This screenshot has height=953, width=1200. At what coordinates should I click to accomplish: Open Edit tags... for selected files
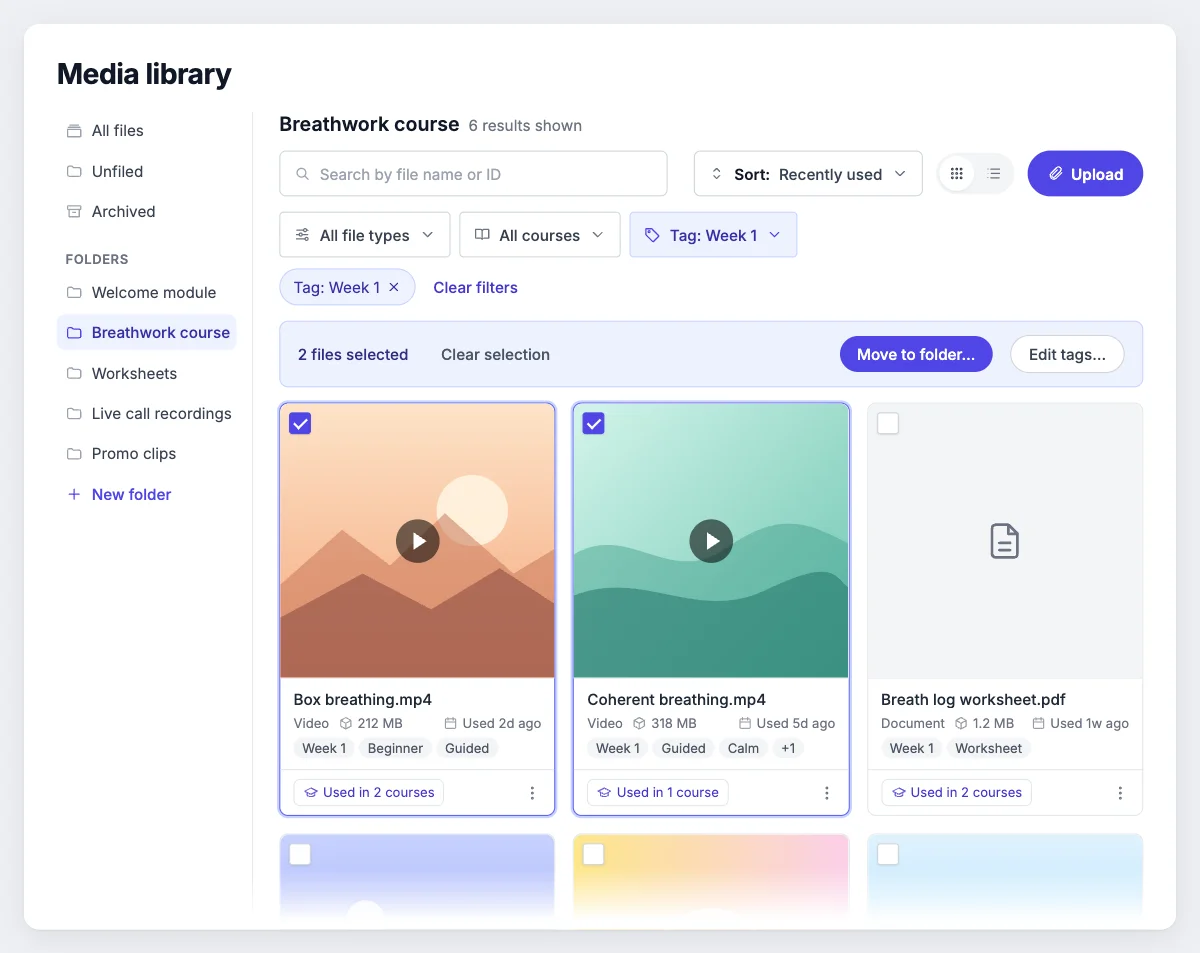[x=1067, y=354]
